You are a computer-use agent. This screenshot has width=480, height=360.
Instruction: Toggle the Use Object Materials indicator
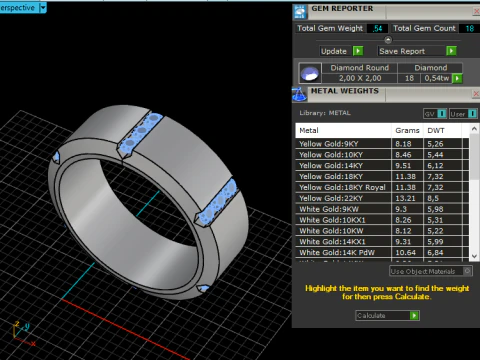[x=468, y=271]
